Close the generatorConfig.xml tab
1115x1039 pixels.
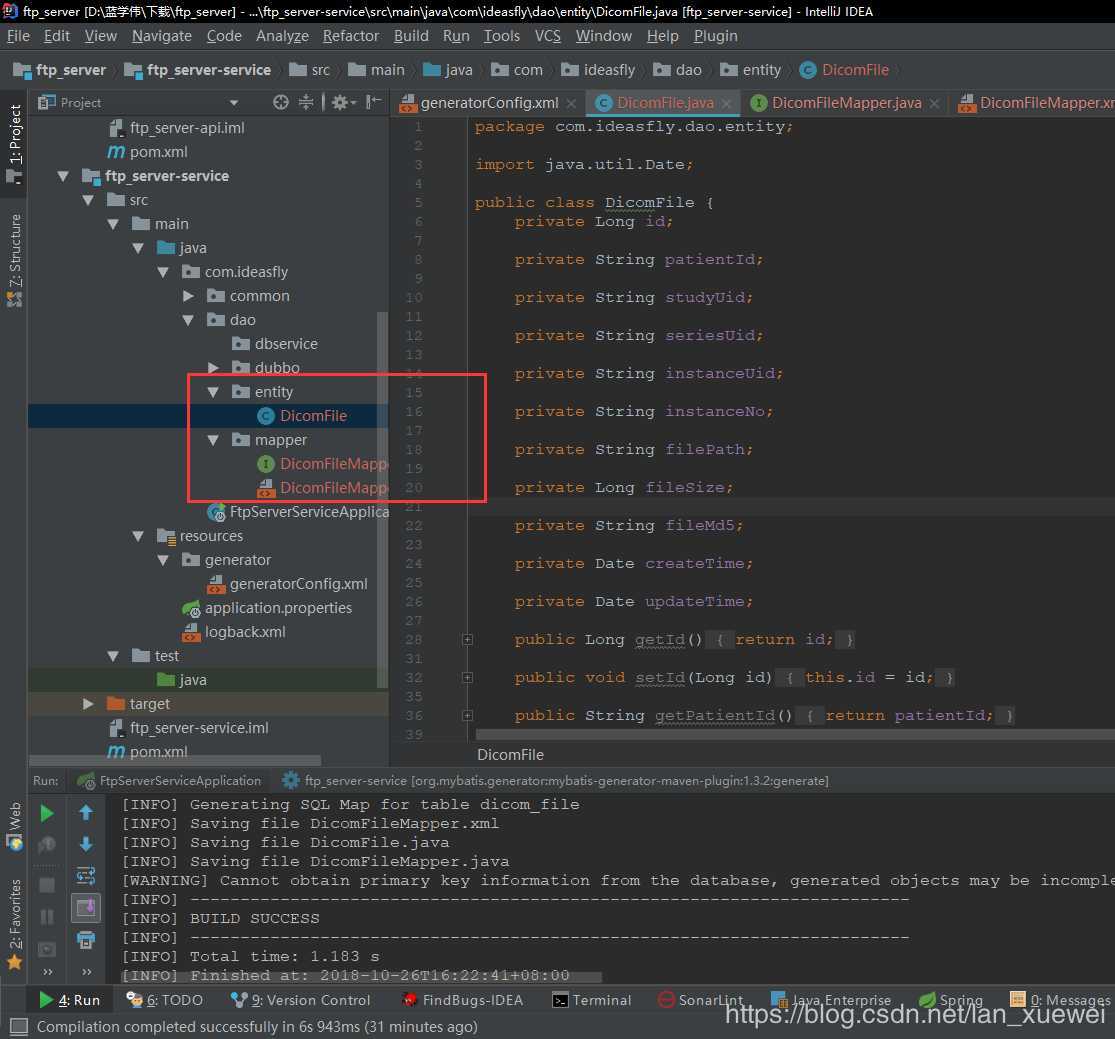pyautogui.click(x=571, y=104)
